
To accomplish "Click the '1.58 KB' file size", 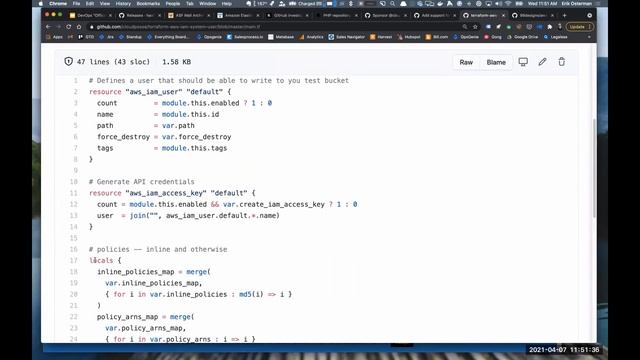I will tap(176, 62).
